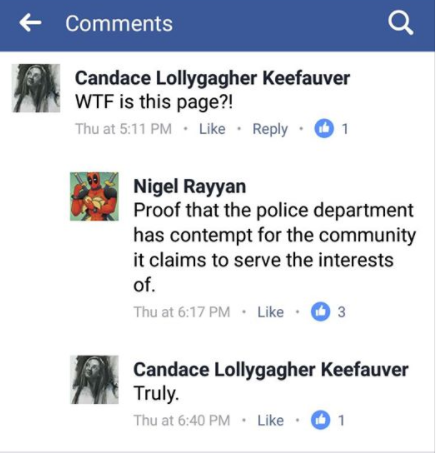Open search with the magnifier icon

400,23
